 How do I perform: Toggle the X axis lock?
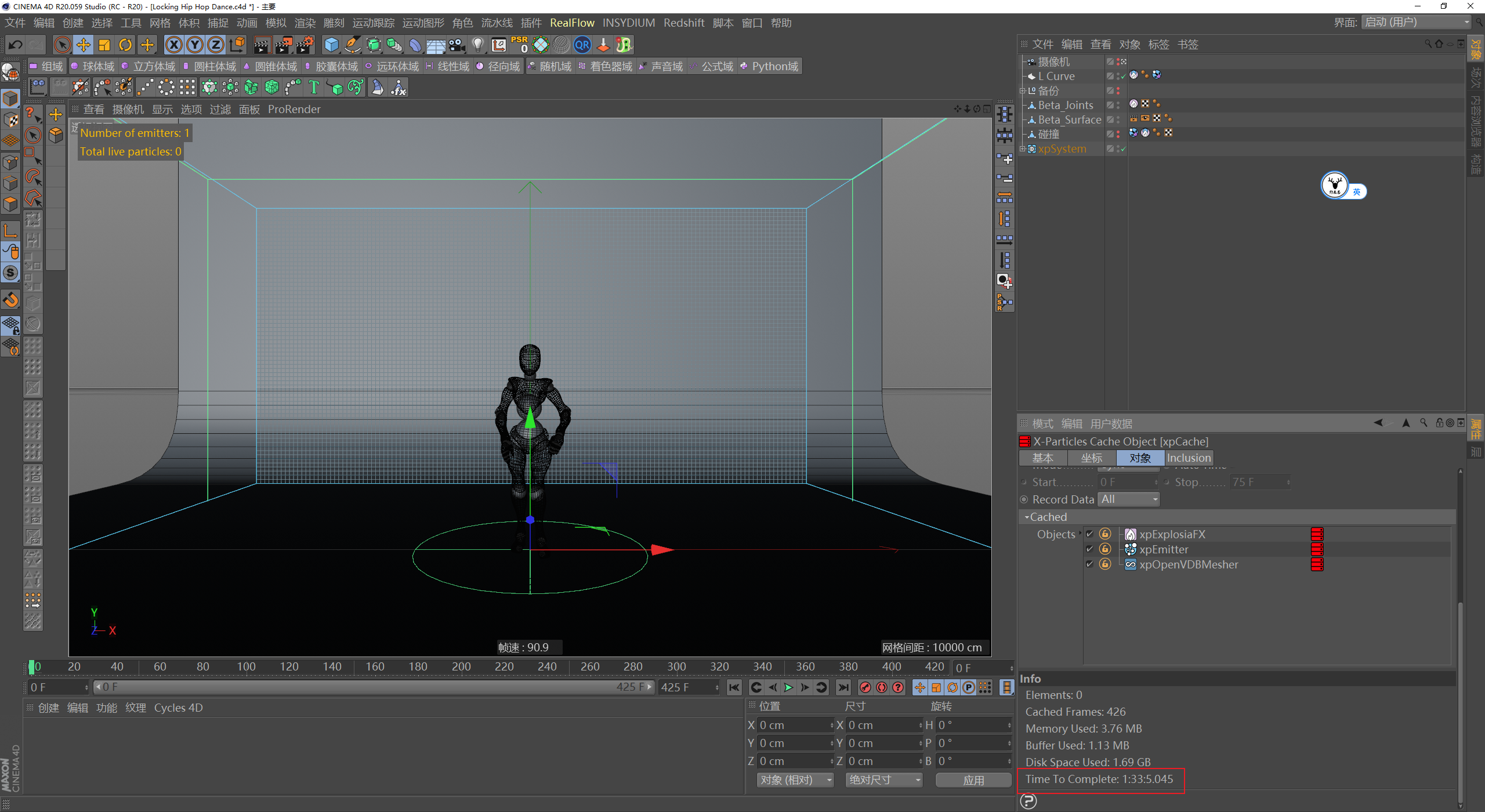174,45
